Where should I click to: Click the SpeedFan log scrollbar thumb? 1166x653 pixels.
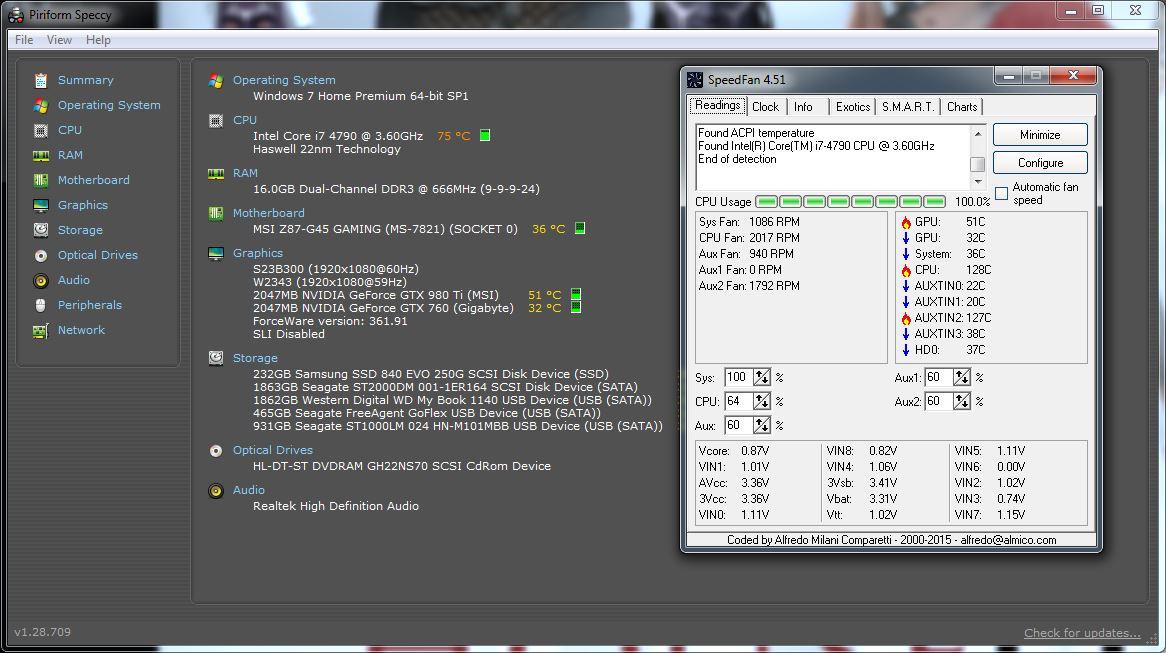tap(978, 164)
